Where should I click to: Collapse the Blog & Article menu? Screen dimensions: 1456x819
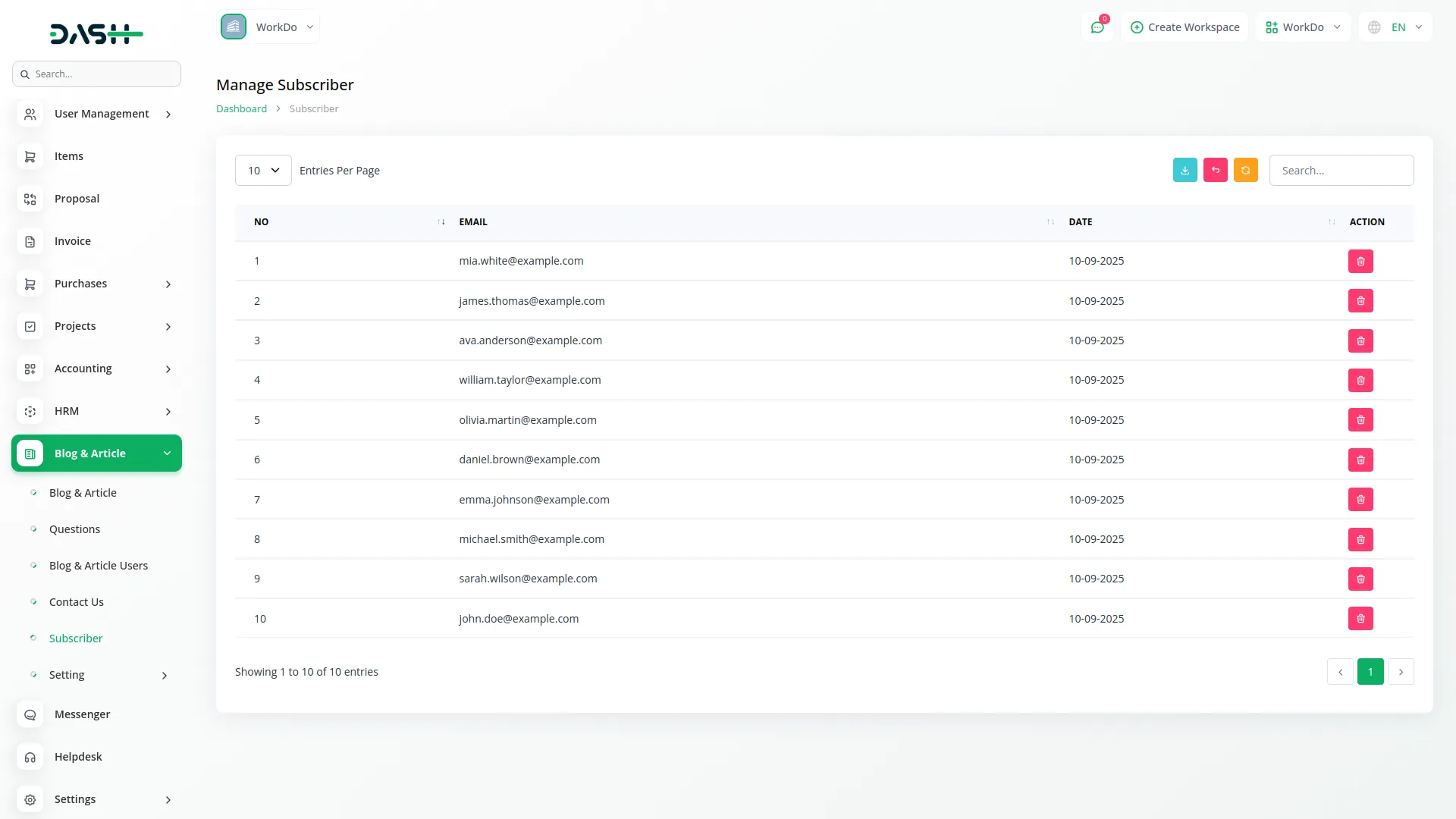(96, 453)
